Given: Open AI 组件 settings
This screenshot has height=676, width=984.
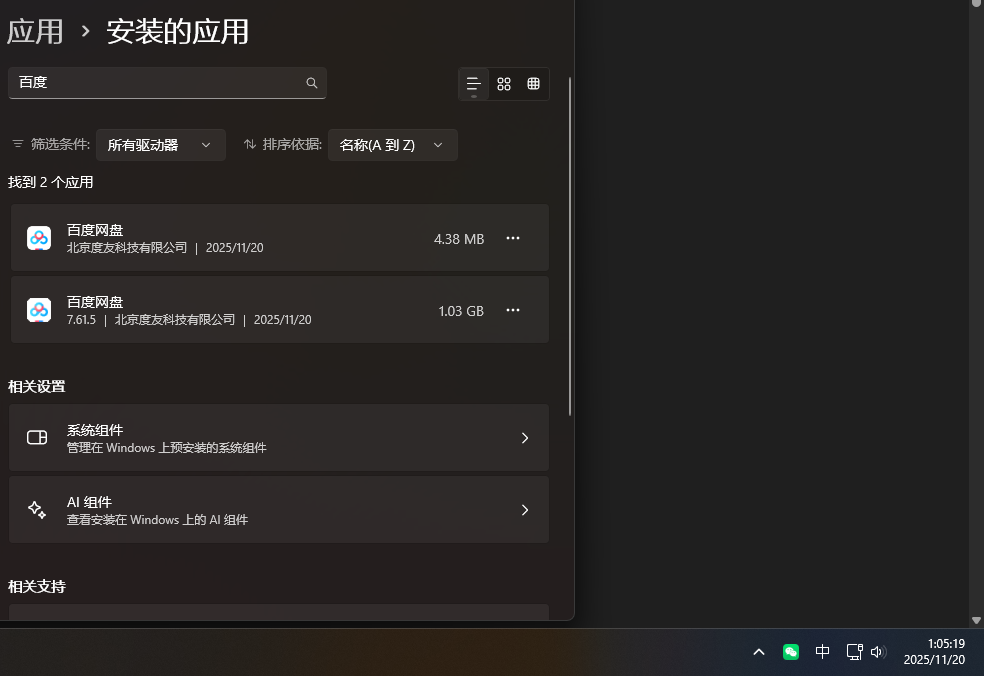Looking at the screenshot, I should pyautogui.click(x=279, y=510).
